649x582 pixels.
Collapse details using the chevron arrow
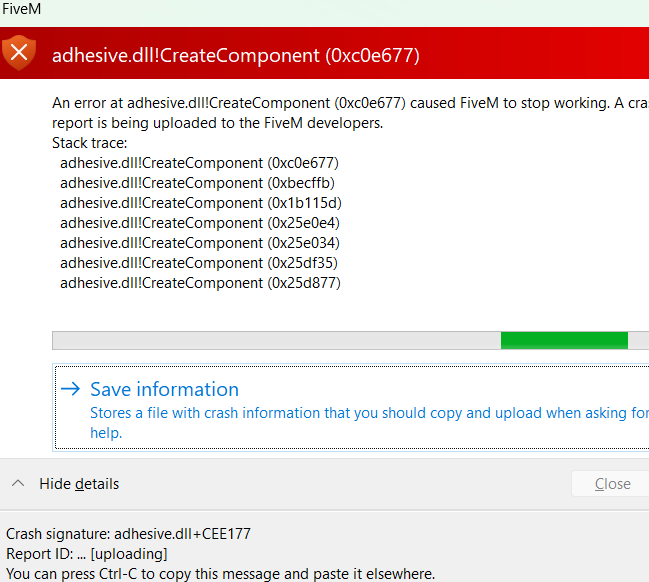18,483
